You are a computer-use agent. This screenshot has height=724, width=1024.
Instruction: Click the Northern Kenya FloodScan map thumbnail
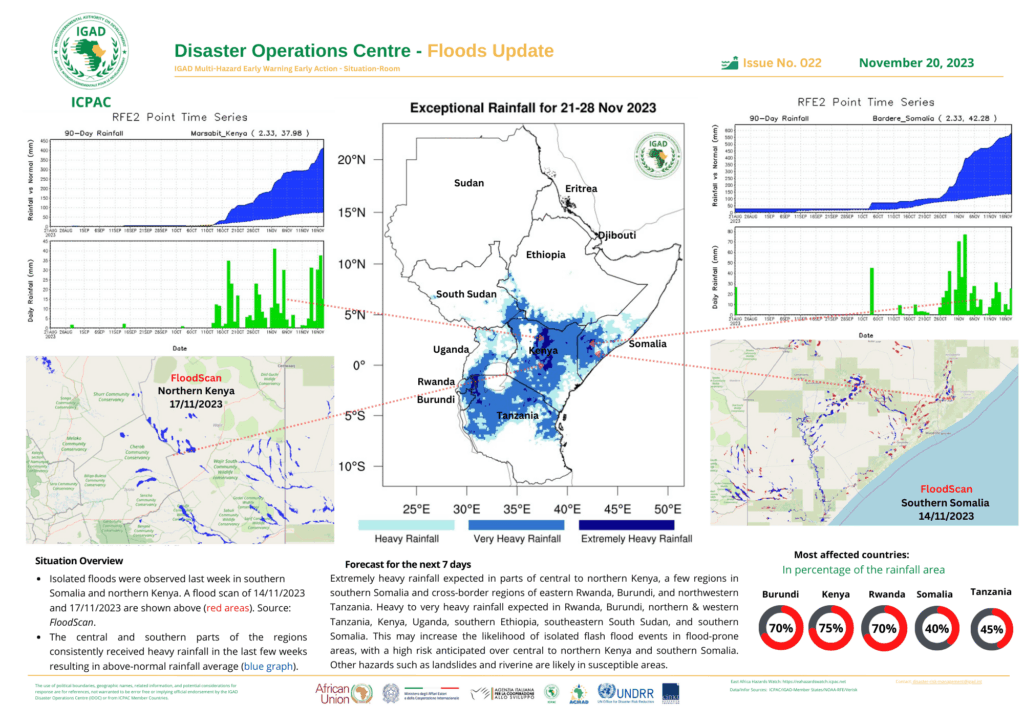tap(178, 440)
